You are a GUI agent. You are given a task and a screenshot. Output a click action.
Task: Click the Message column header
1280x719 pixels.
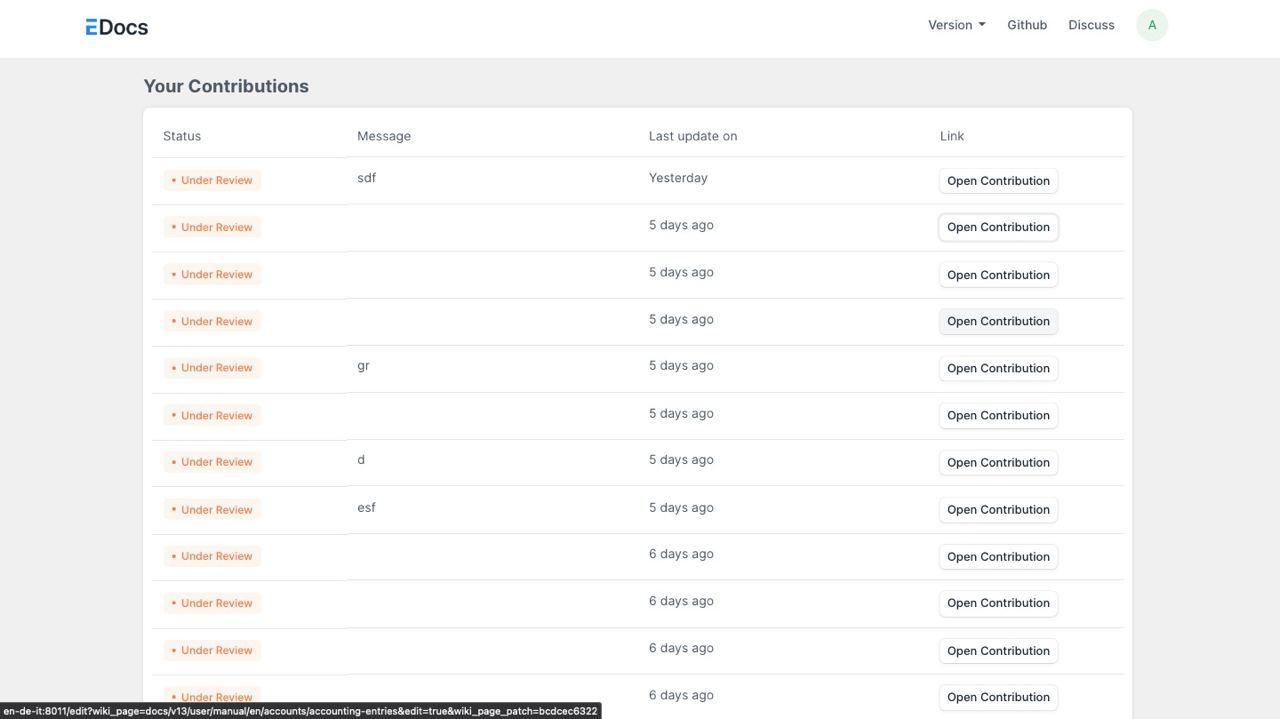click(384, 136)
